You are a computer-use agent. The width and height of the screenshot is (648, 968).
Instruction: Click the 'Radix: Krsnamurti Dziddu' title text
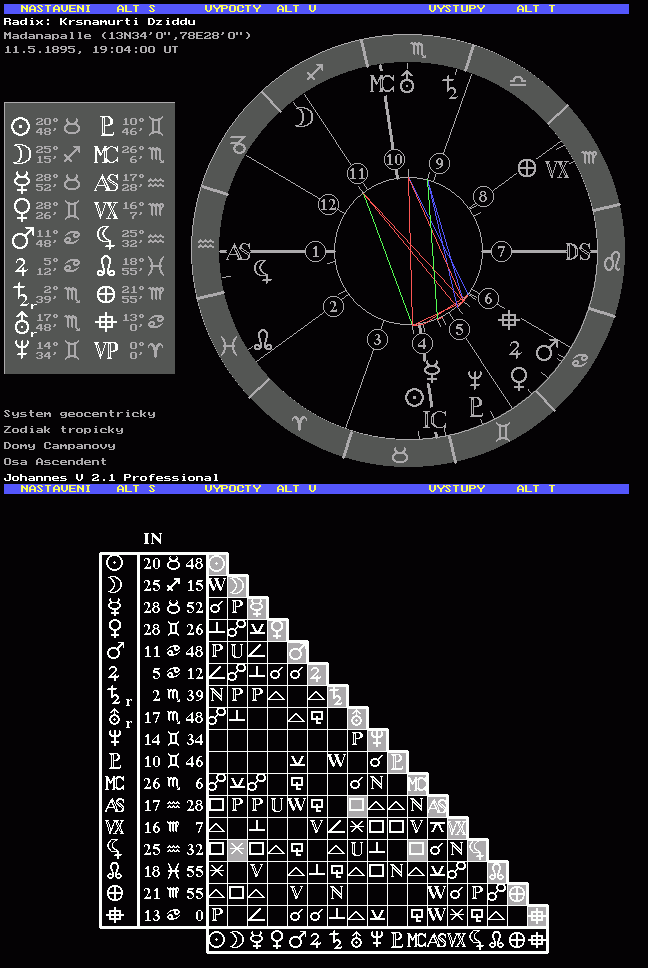click(100, 21)
